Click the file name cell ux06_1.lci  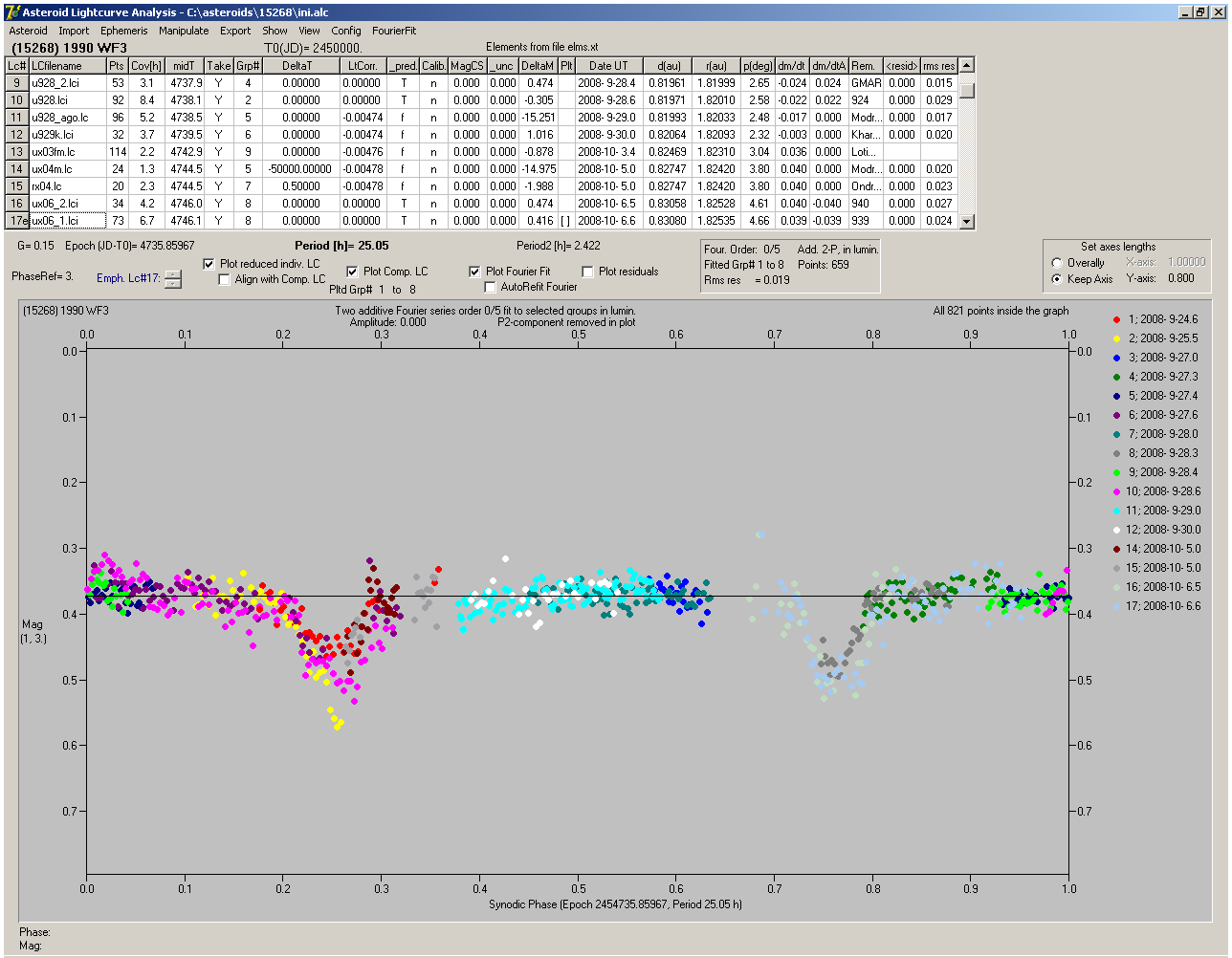(67, 221)
